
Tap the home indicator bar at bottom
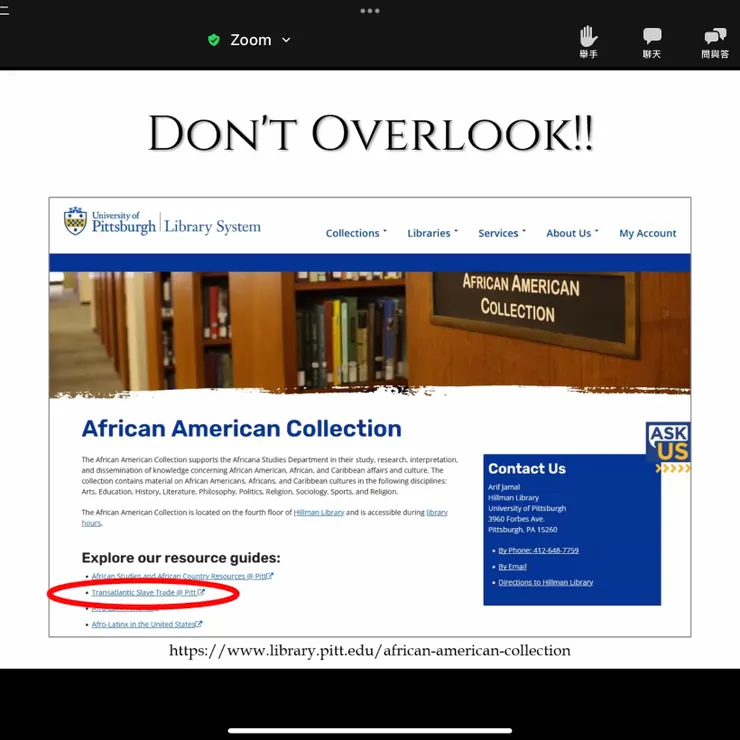(370, 731)
